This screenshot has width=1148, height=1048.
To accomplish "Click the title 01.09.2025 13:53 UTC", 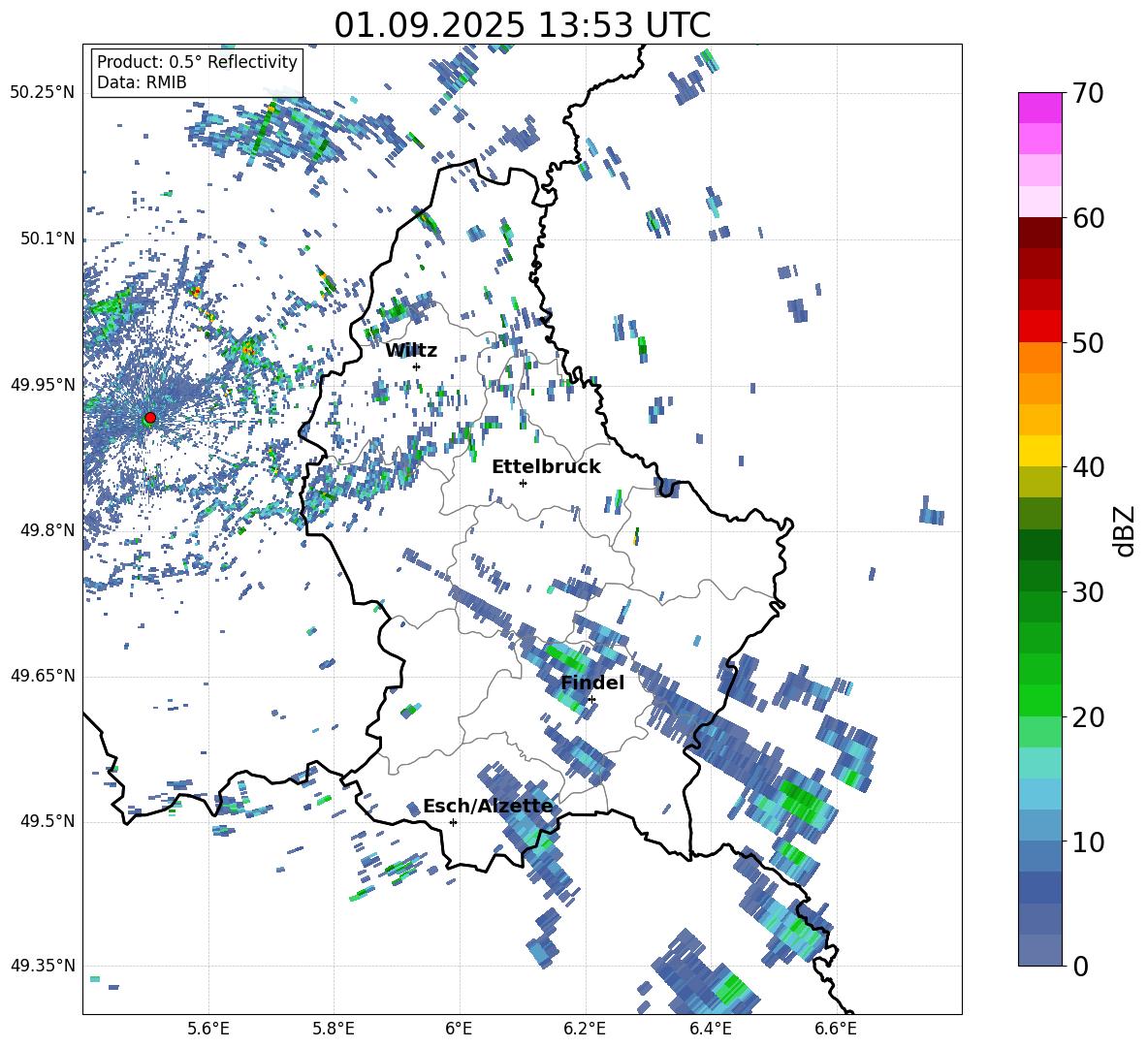I will coord(523,25).
